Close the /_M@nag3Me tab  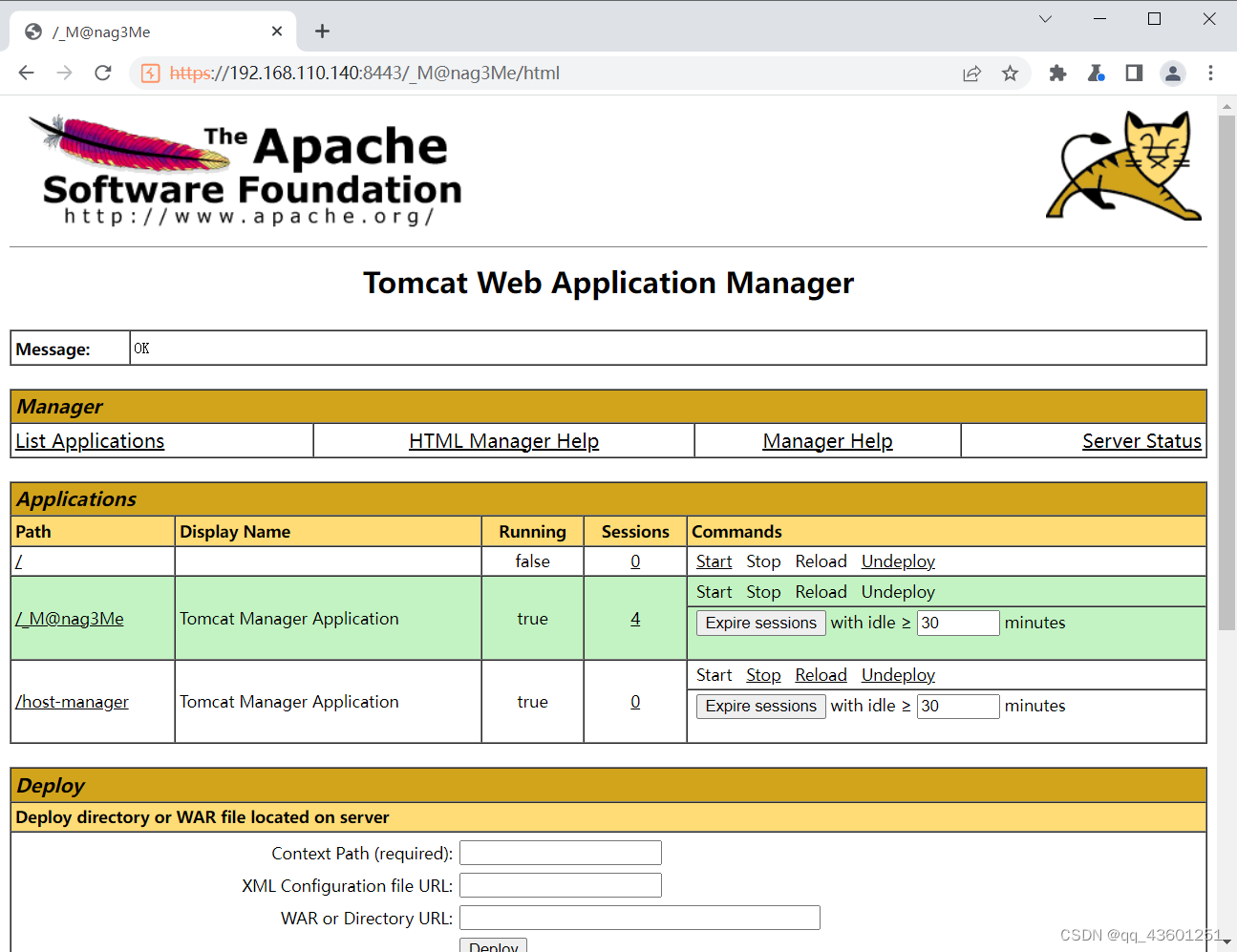coord(277,32)
